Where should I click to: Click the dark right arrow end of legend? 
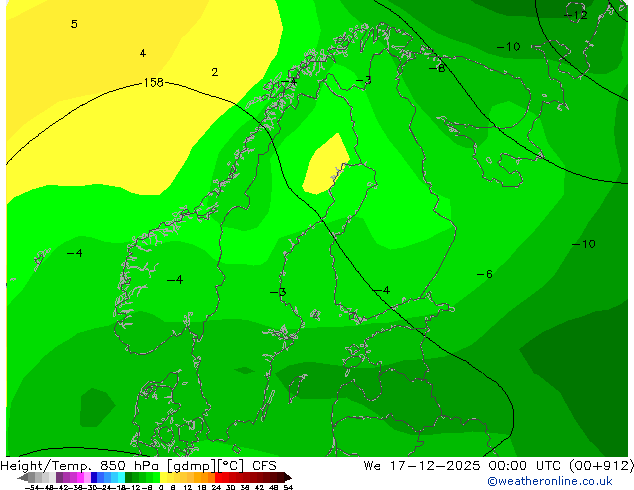coord(287,477)
